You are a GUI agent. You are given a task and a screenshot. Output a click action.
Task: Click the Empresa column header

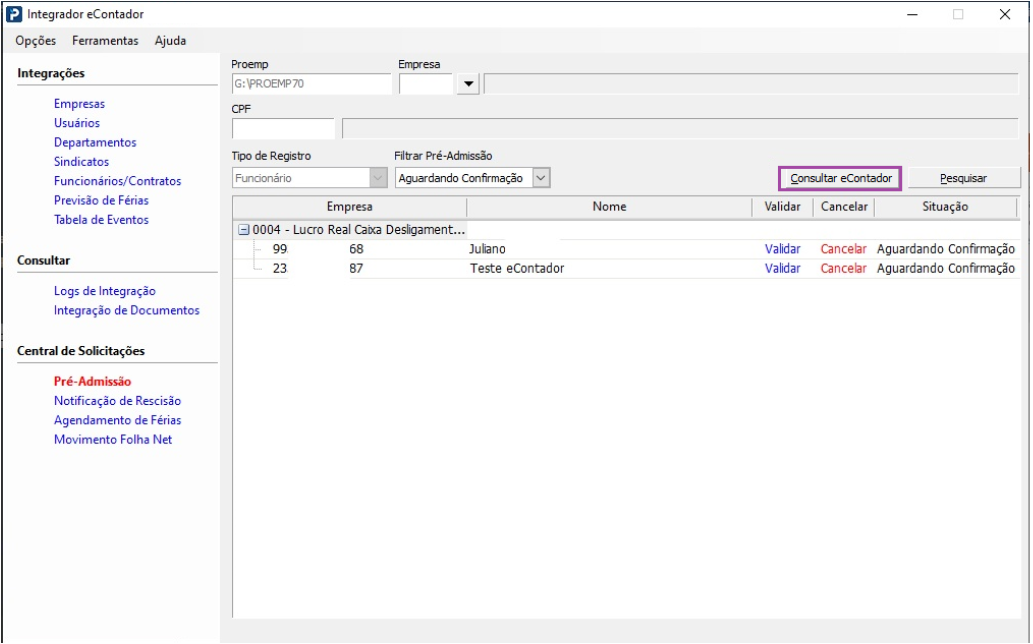[350, 207]
